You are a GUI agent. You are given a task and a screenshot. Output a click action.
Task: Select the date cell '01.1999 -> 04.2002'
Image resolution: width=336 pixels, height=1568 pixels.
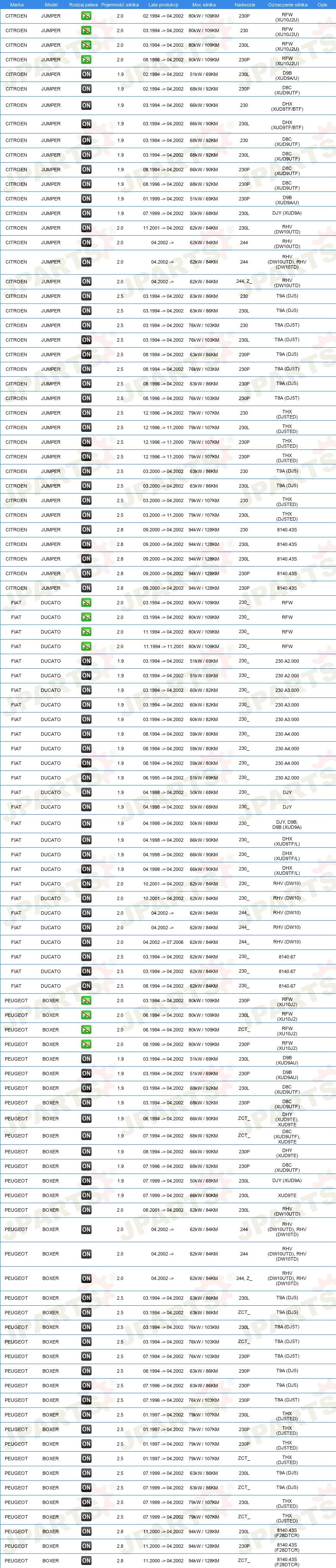tap(163, 198)
